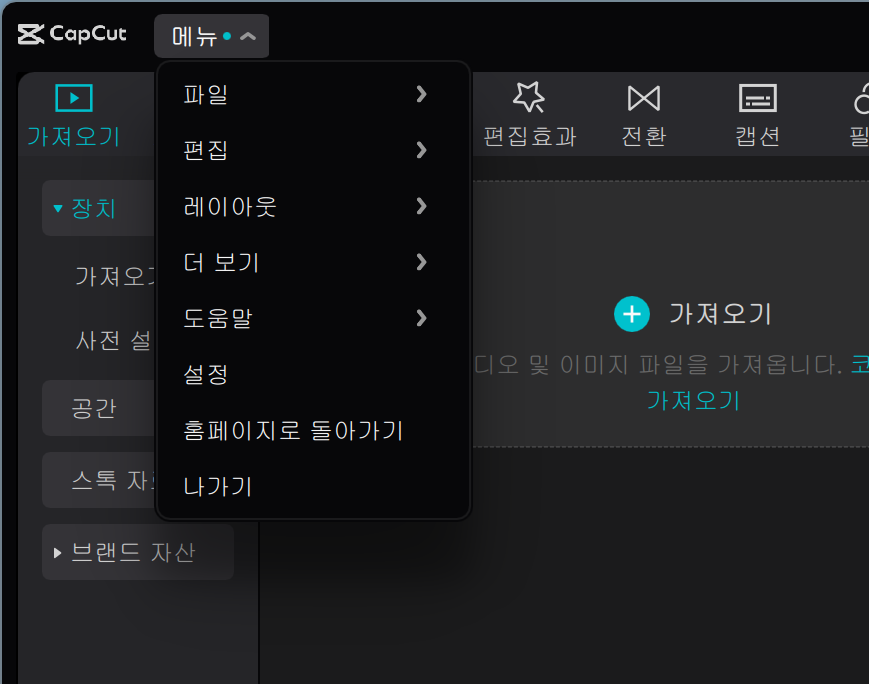Click the CapCut logo icon

pos(32,33)
